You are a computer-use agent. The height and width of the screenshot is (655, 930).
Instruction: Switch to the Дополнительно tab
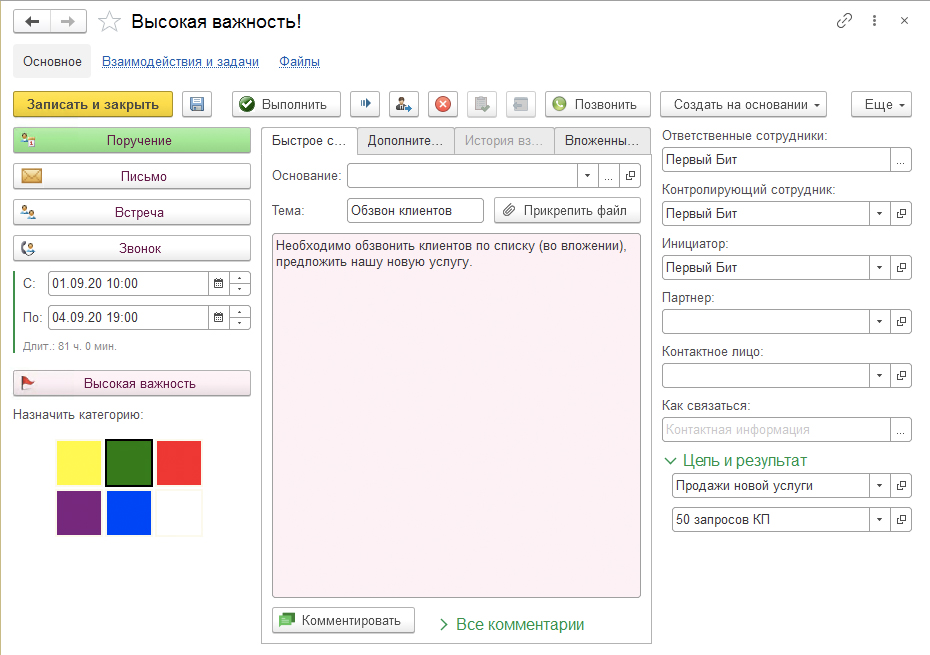[405, 141]
